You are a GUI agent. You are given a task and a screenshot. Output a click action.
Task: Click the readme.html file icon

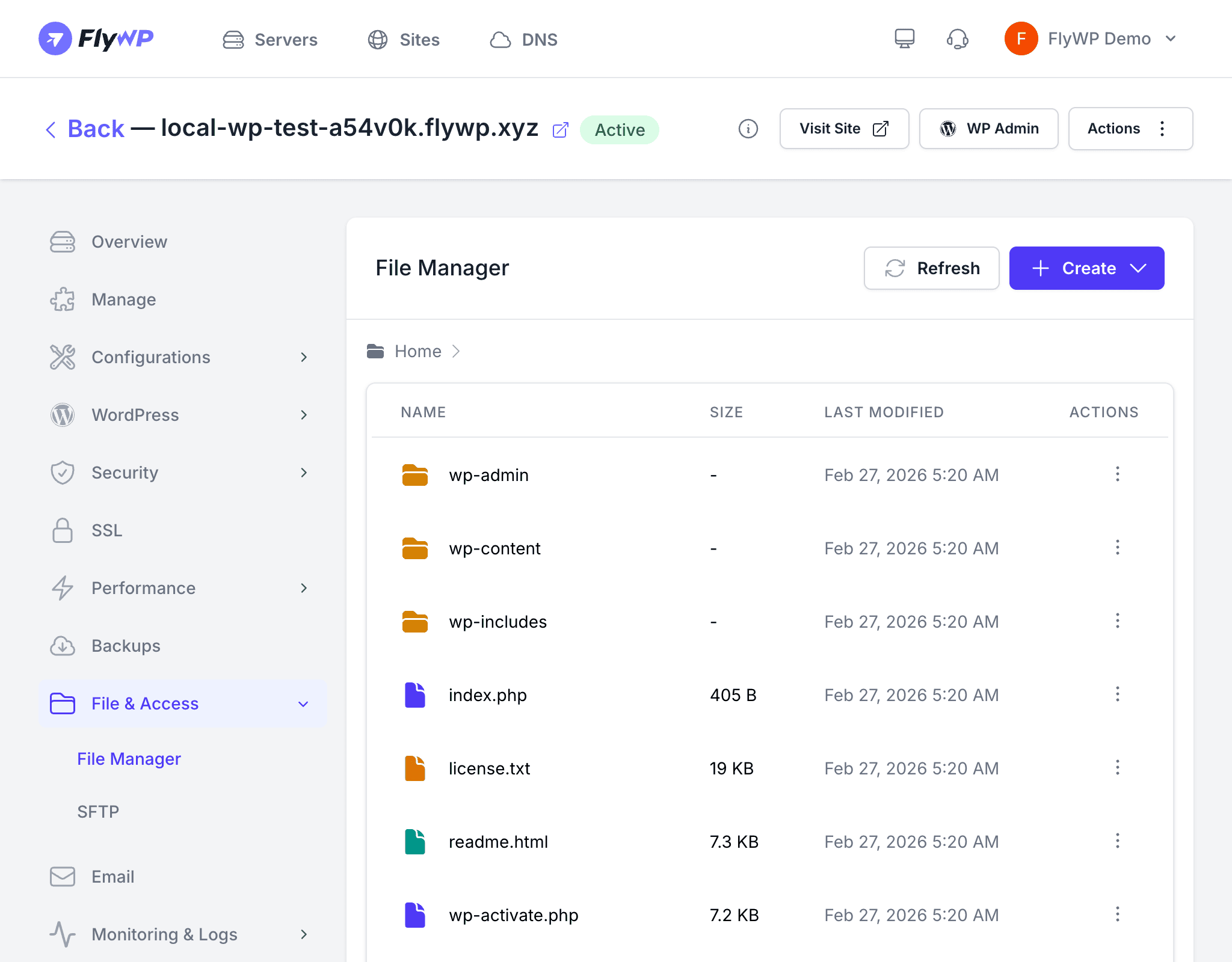pos(414,842)
